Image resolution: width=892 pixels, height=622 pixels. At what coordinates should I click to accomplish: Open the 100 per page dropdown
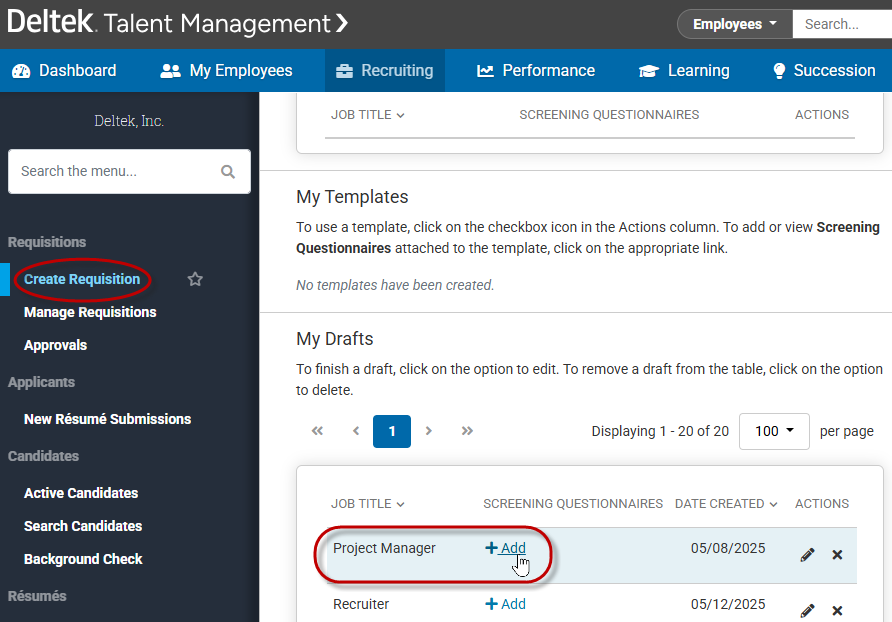(x=774, y=431)
